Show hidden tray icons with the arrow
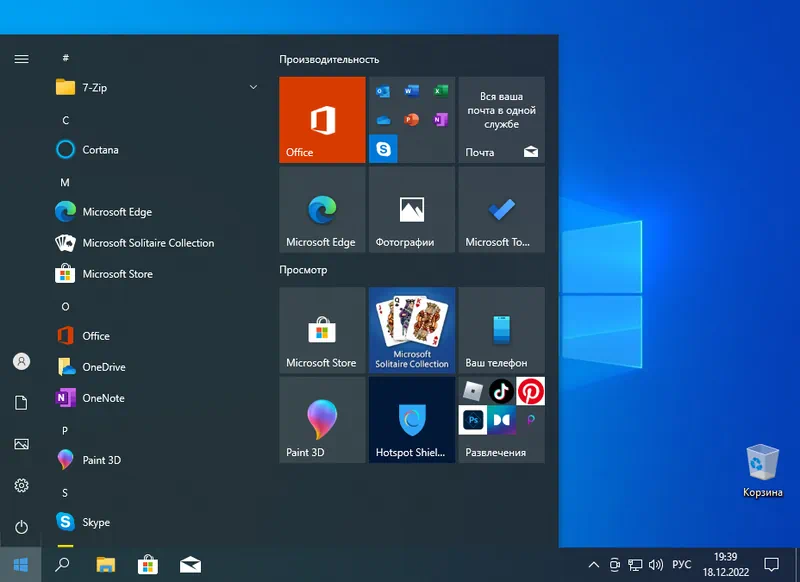The height and width of the screenshot is (582, 800). click(593, 565)
